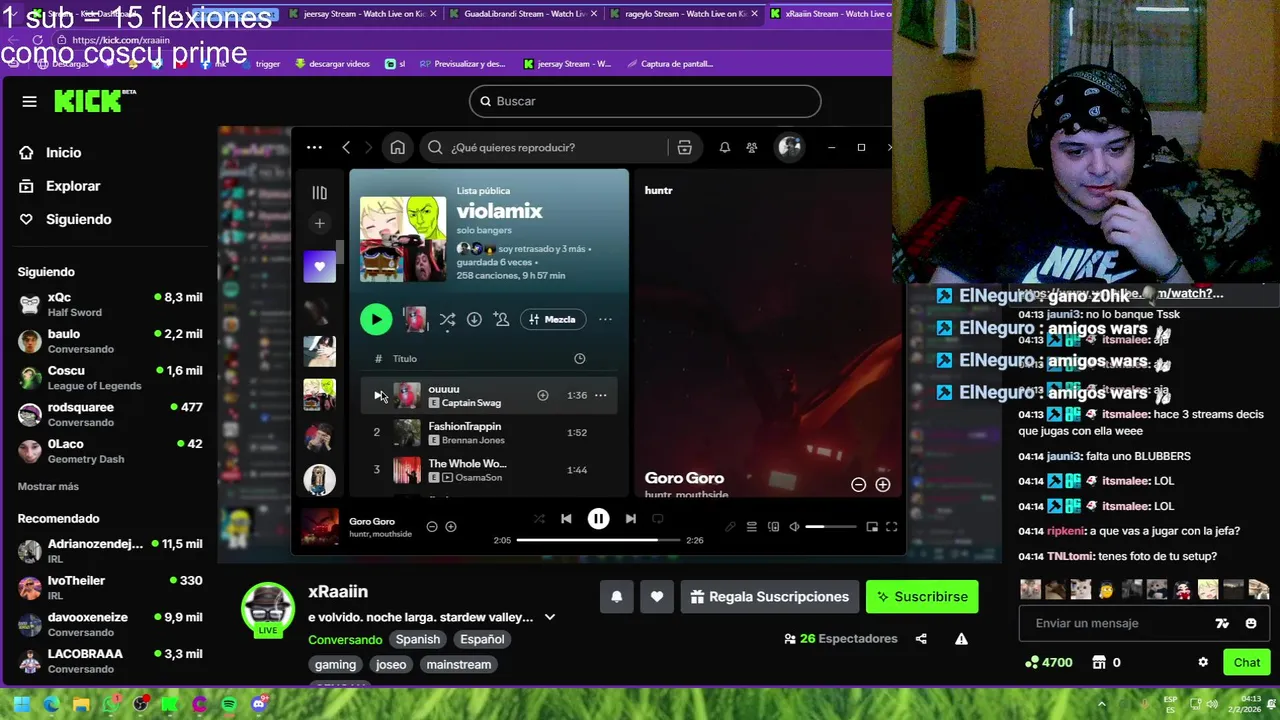This screenshot has height=720, width=1280.
Task: Open Spotify Home via house icon
Action: (397, 147)
